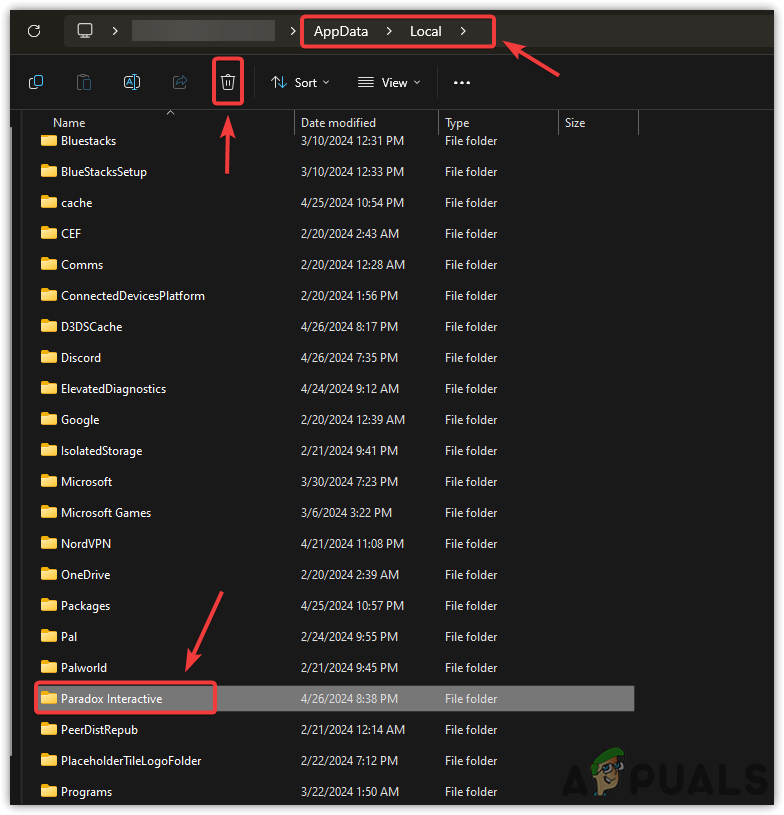Screen dimensions: 784x815
Task: Sort by the Date modified column header
Action: pos(338,123)
